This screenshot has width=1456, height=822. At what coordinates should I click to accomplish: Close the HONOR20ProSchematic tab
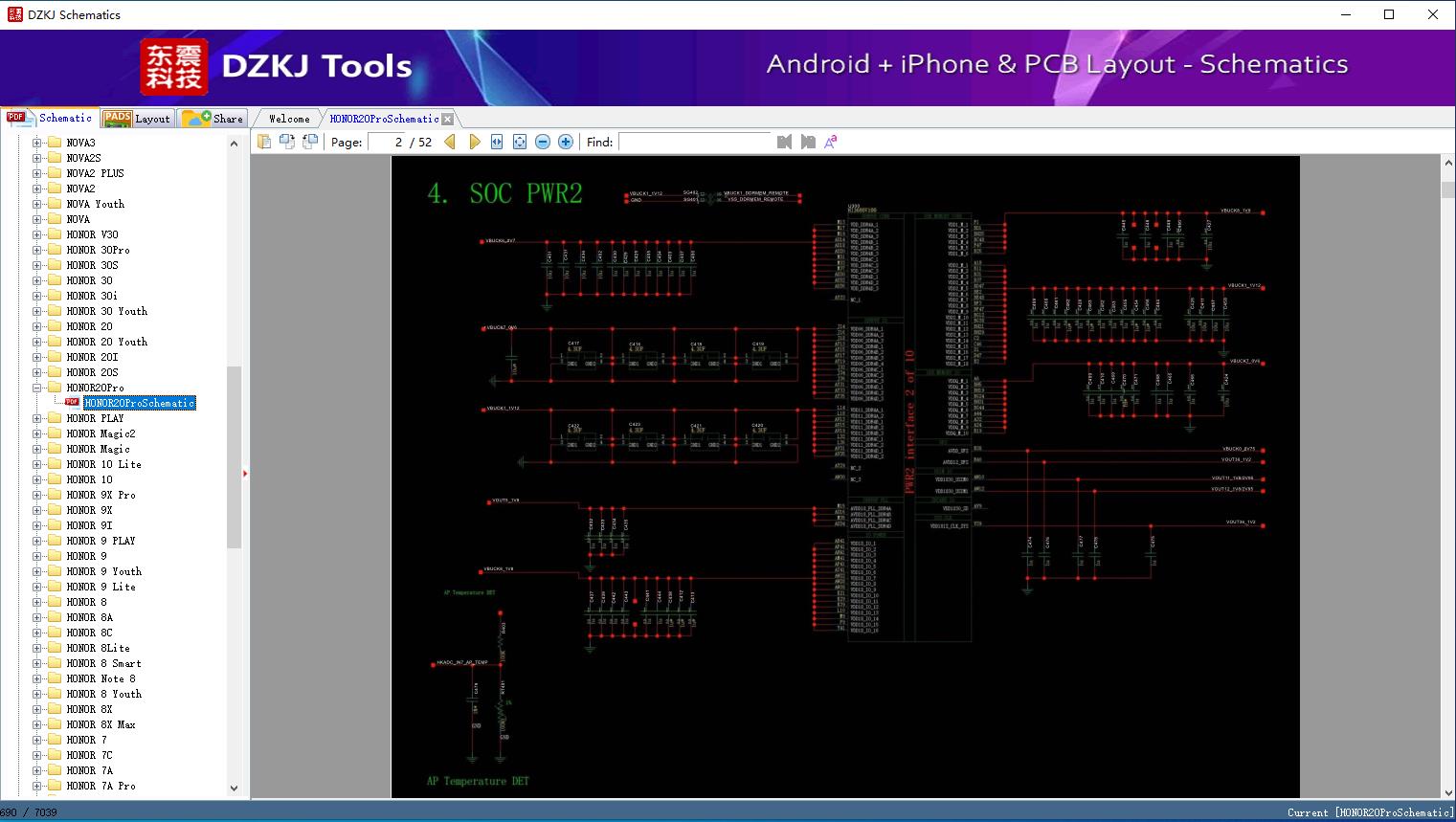[447, 120]
